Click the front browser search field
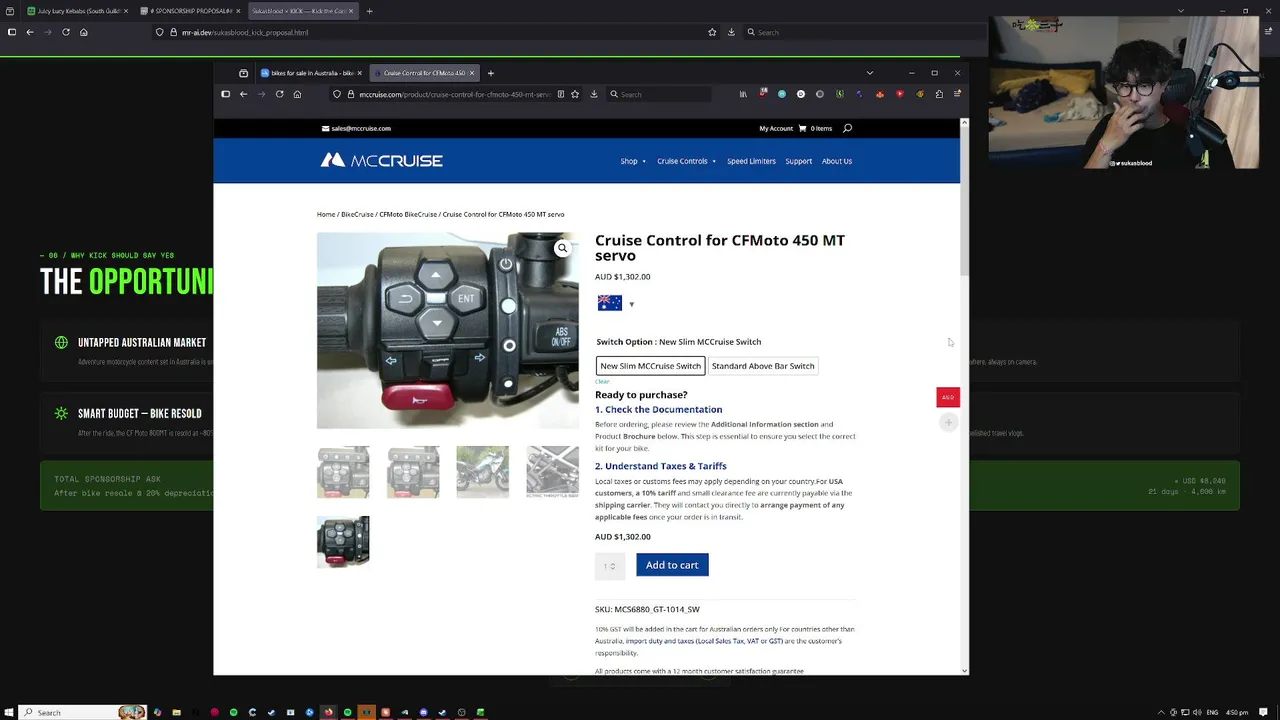The width and height of the screenshot is (1280, 720). point(660,94)
